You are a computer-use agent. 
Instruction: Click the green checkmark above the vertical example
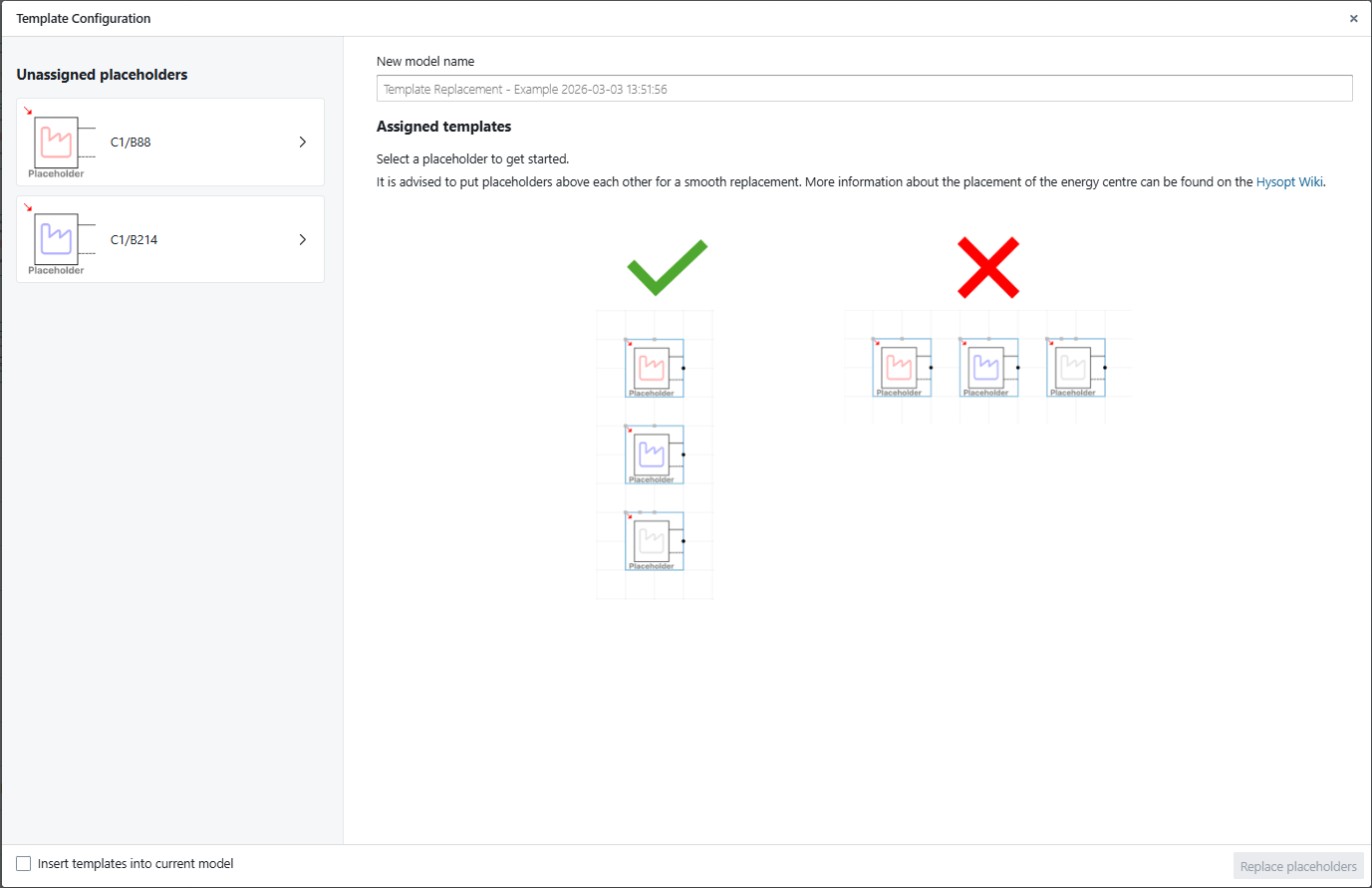[x=667, y=267]
